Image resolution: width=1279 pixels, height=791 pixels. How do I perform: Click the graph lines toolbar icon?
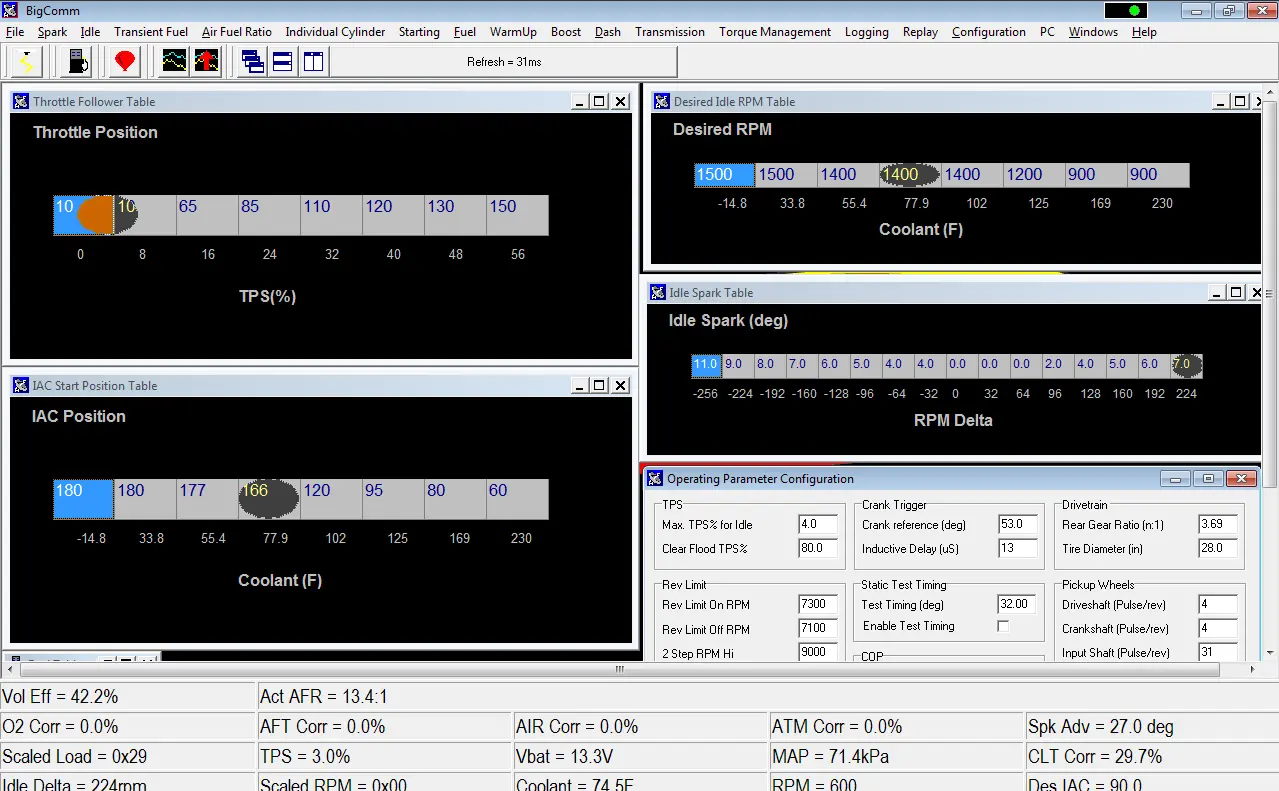[x=175, y=62]
